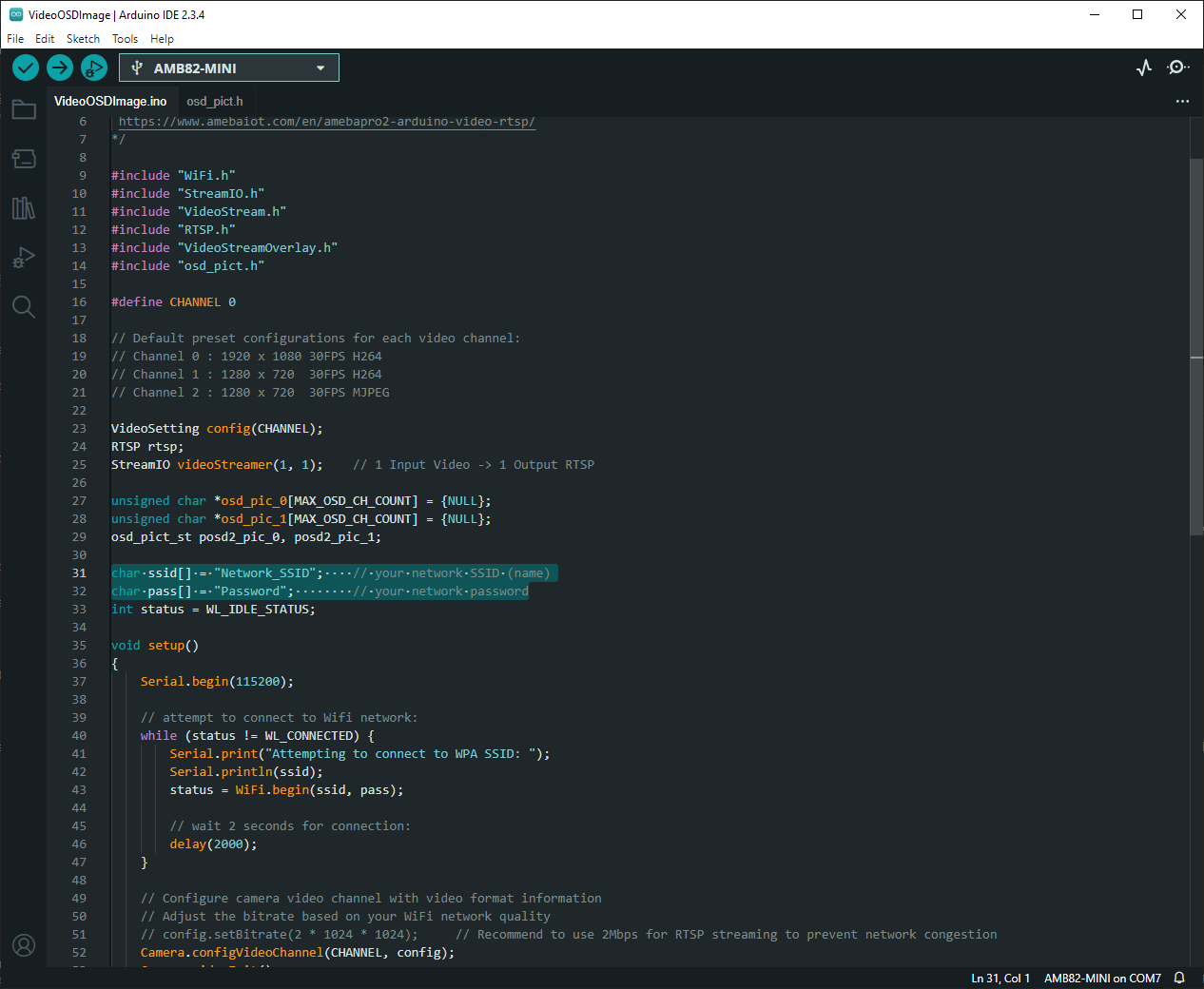The width and height of the screenshot is (1204, 989).
Task: Expand the AMB82-MINI board selector dropdown
Action: coord(229,68)
